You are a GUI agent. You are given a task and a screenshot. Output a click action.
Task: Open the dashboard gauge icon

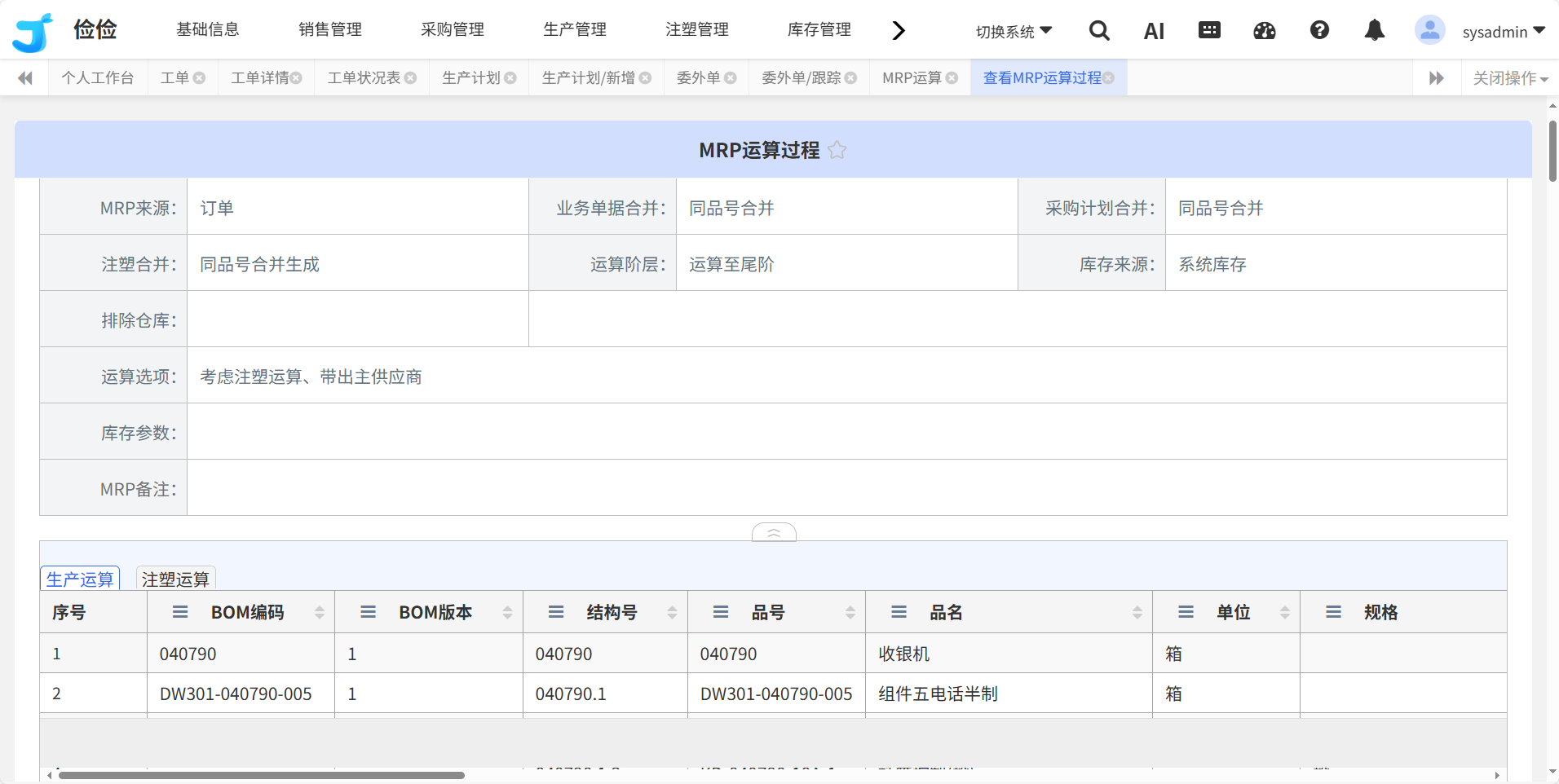[1265, 31]
